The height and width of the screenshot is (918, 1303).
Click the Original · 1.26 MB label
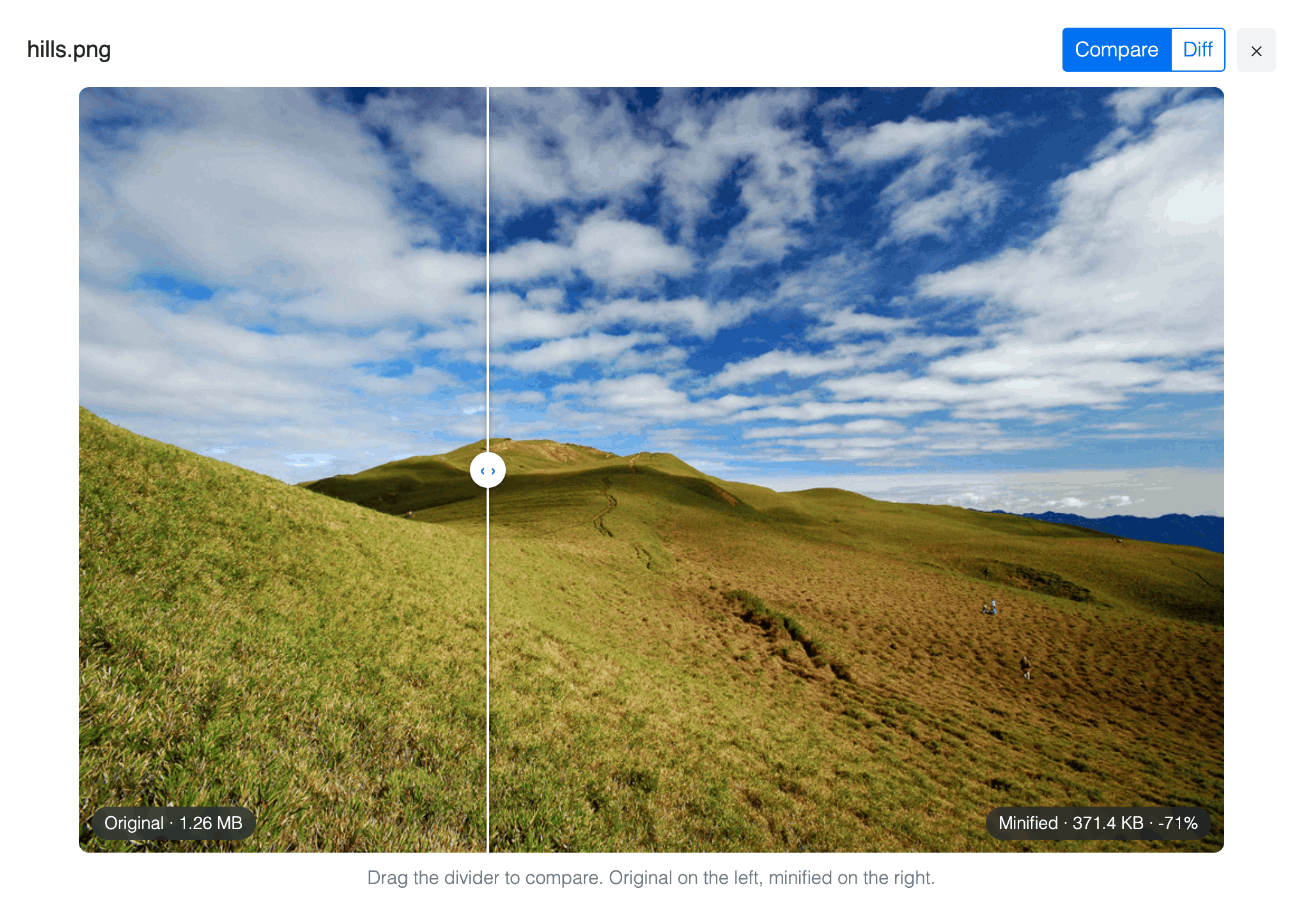173,823
